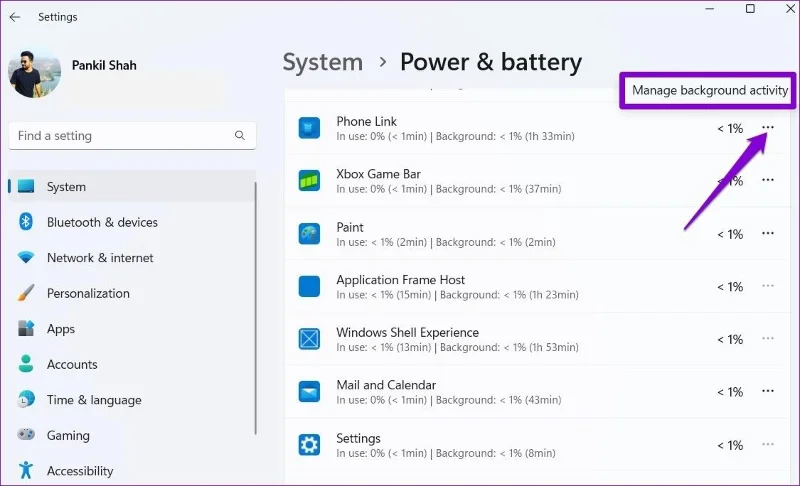This screenshot has height=486, width=800.
Task: Click the Bluetooth icon in sidebar
Action: click(26, 222)
